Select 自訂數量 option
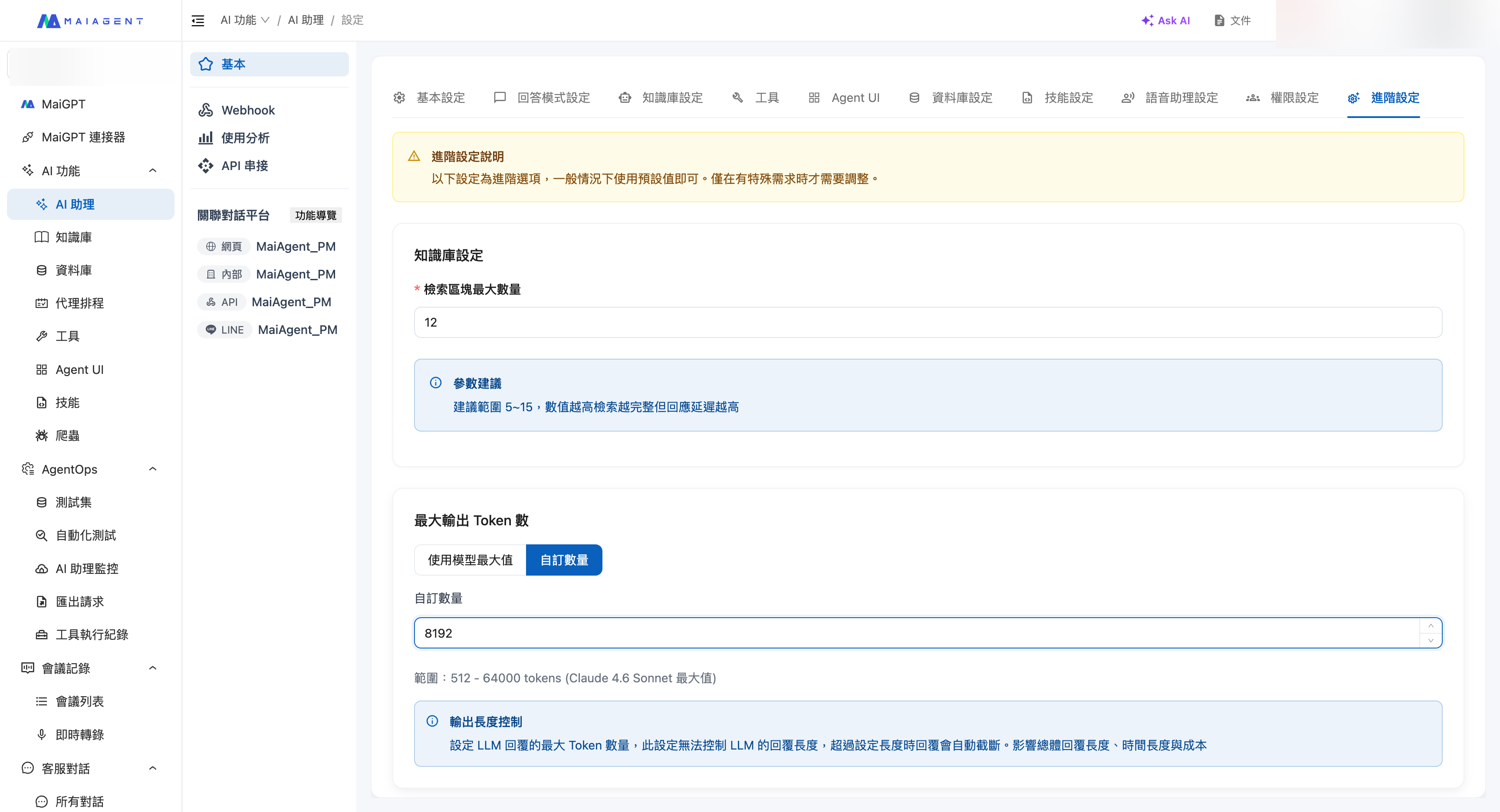1500x812 pixels. 564,560
